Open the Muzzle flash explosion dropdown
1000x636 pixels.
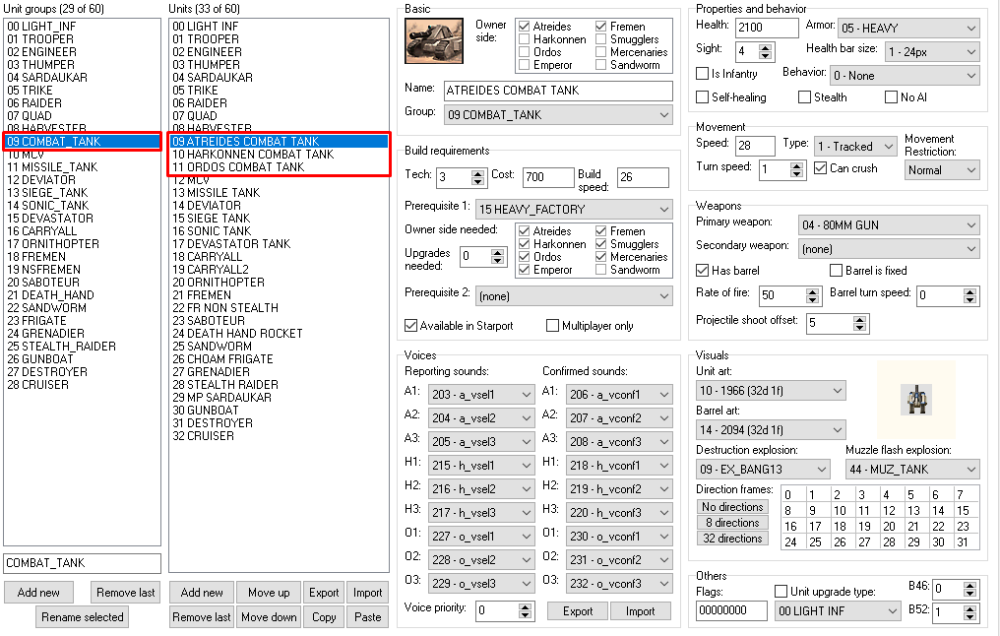click(913, 469)
